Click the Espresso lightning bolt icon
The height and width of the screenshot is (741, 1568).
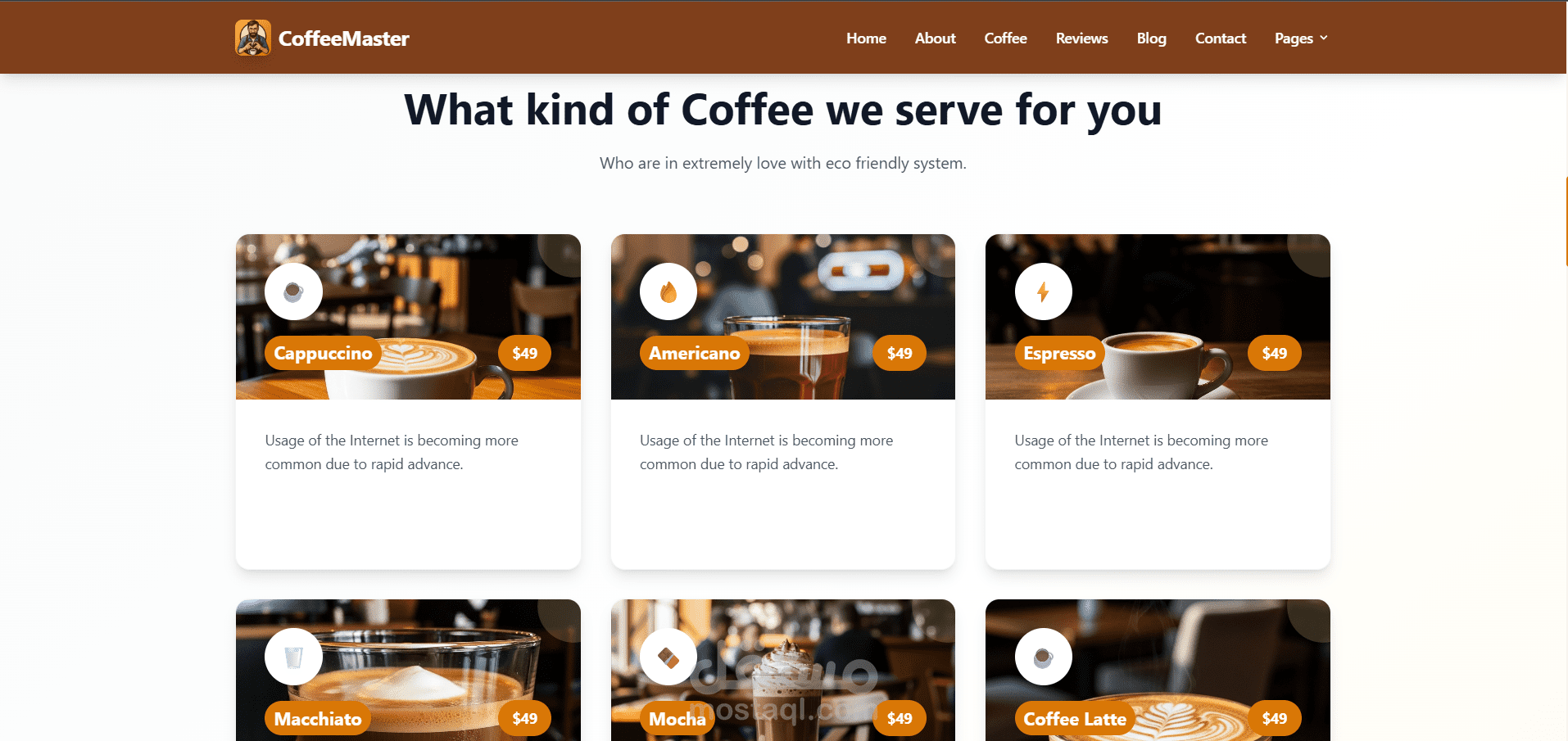click(1043, 291)
